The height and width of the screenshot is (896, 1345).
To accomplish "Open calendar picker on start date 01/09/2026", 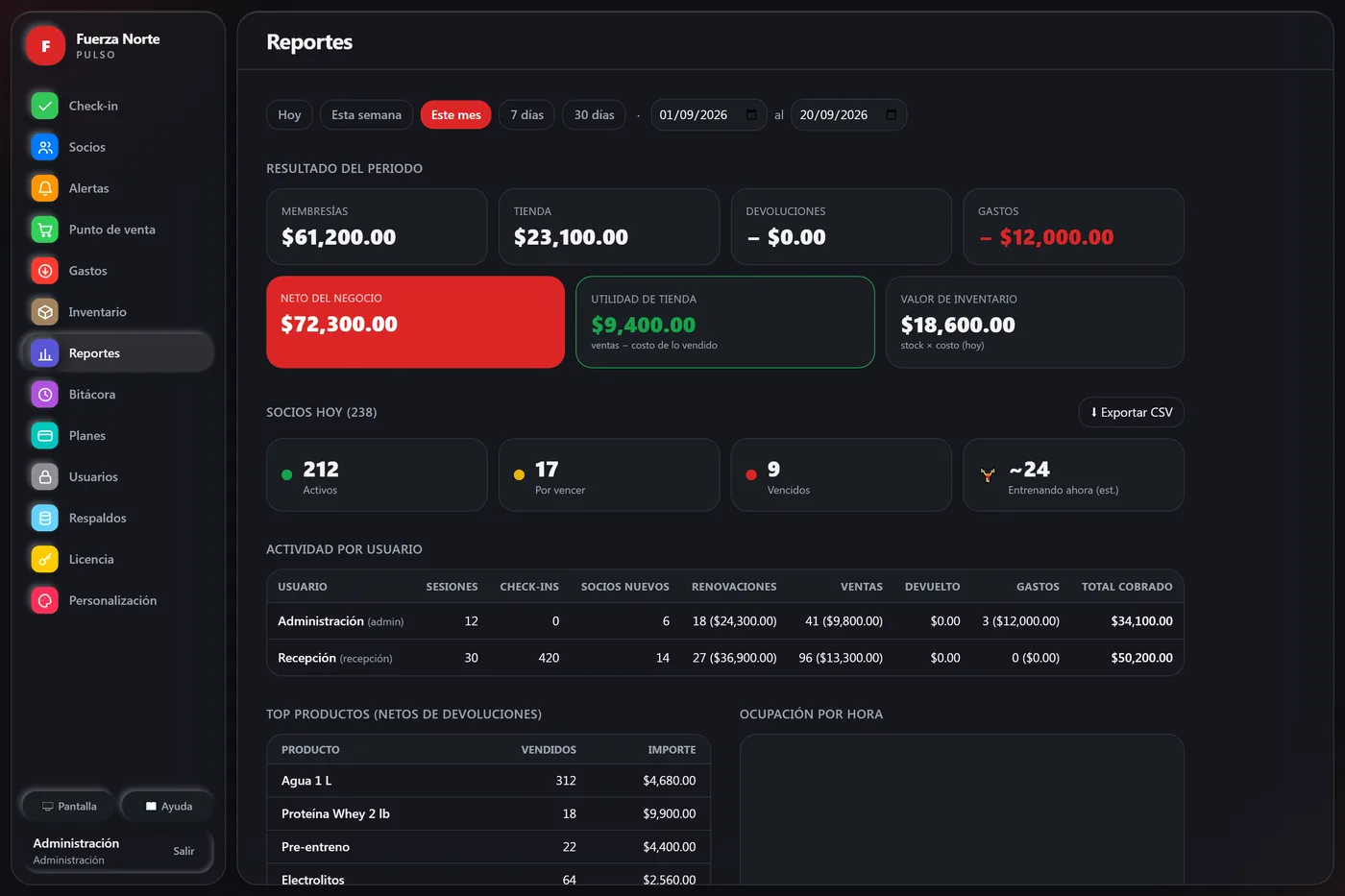I will click(x=751, y=115).
